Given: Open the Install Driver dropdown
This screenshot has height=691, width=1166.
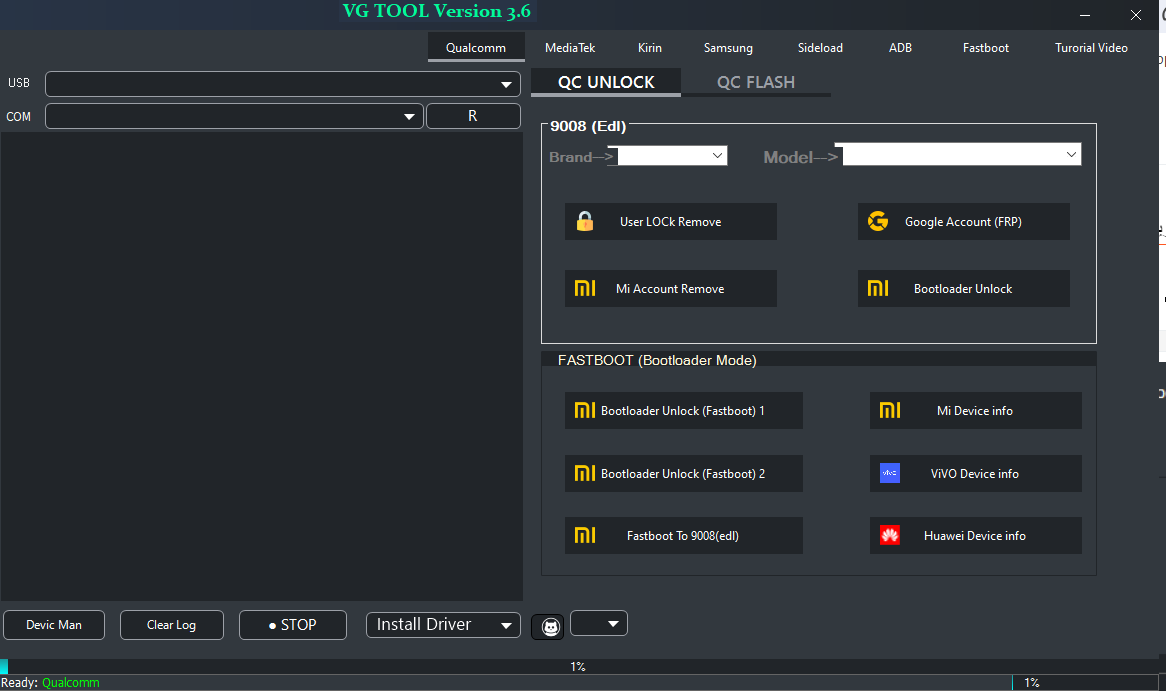Looking at the screenshot, I should pos(443,625).
